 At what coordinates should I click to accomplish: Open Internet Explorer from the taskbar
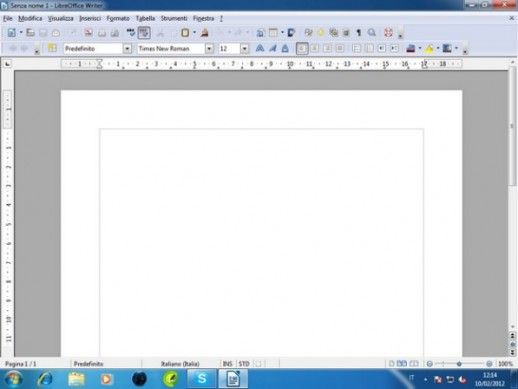point(45,379)
